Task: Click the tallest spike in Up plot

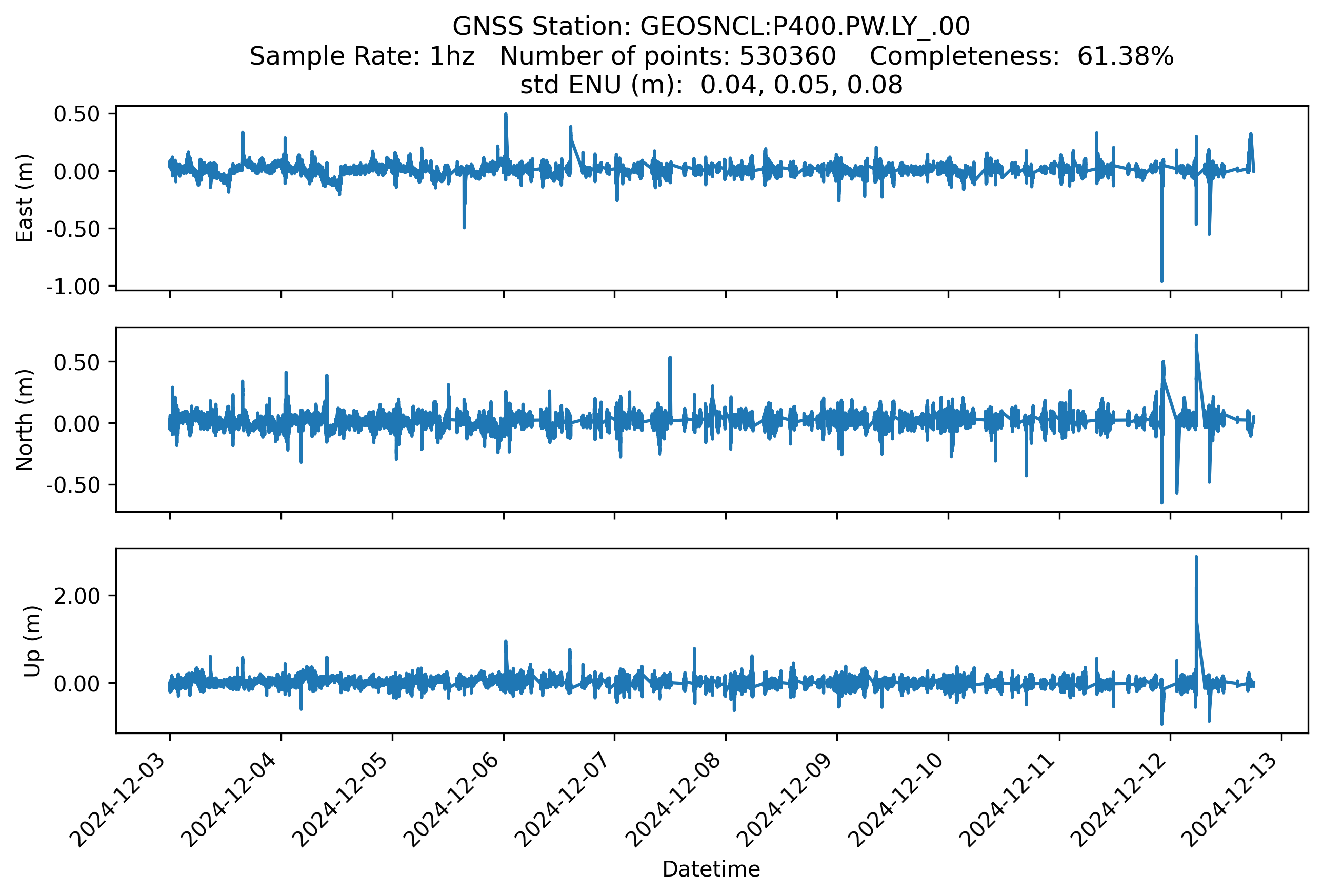Action: coord(1196,559)
